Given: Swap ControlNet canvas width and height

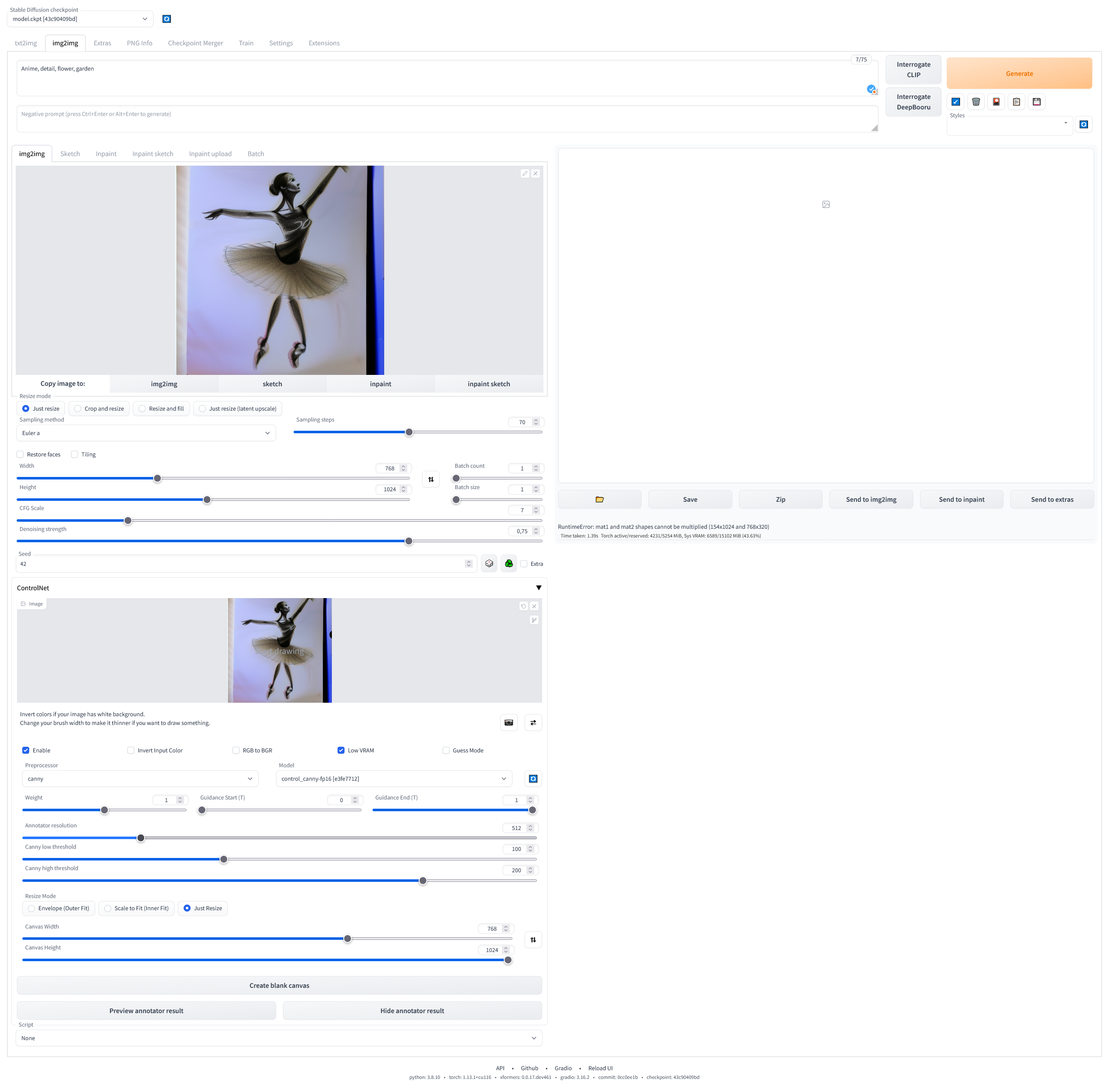Looking at the screenshot, I should 533,939.
